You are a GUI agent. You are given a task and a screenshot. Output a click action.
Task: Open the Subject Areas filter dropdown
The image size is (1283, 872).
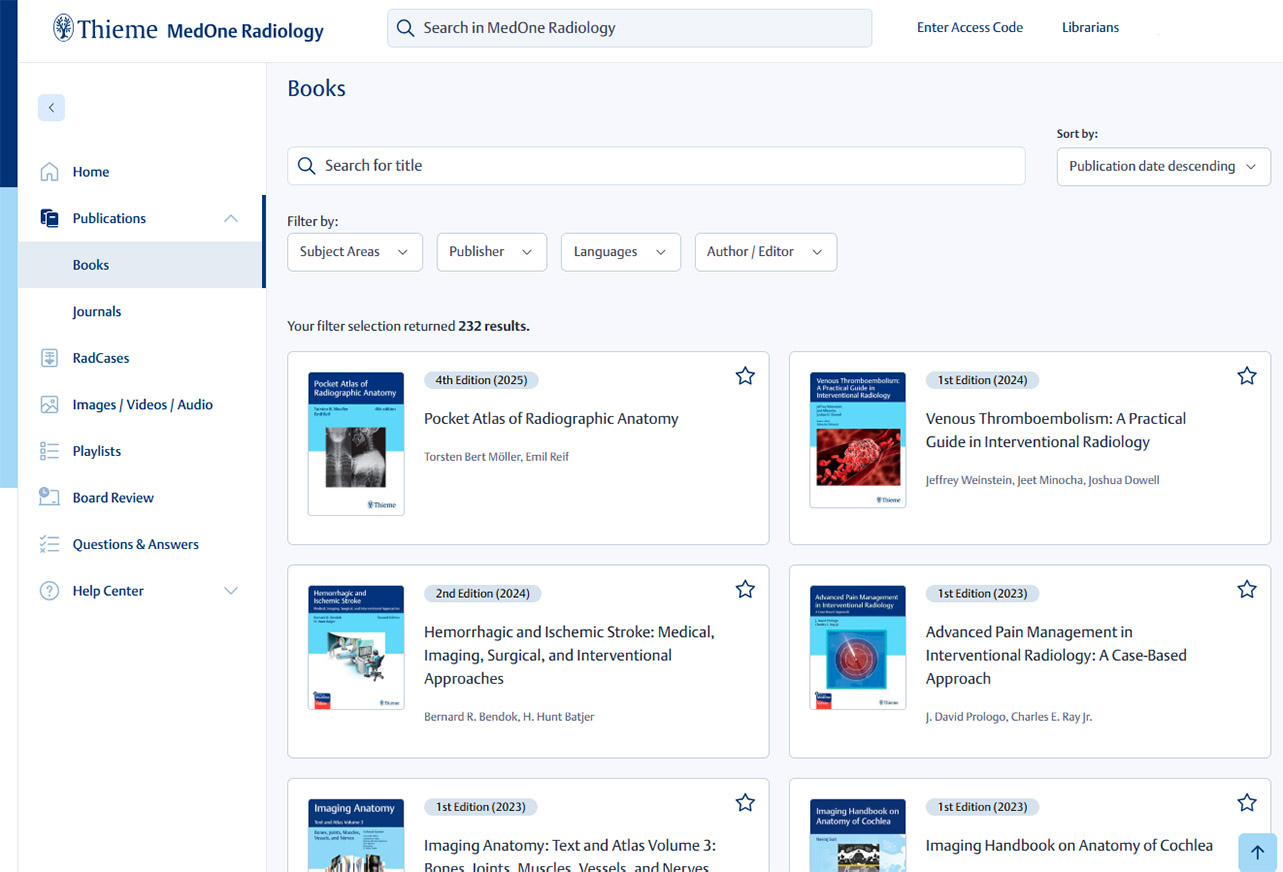click(x=354, y=252)
